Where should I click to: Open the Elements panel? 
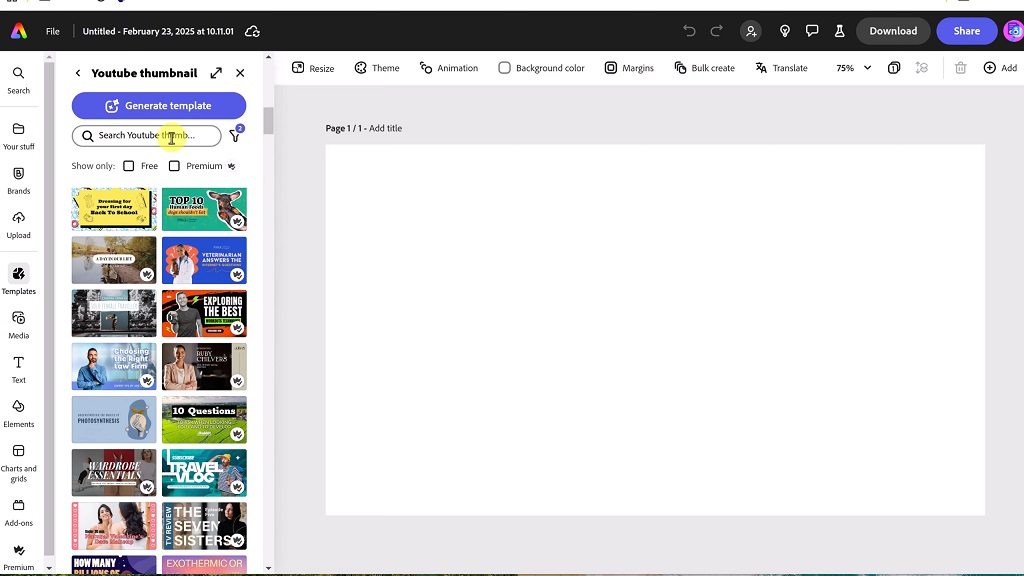[19, 410]
